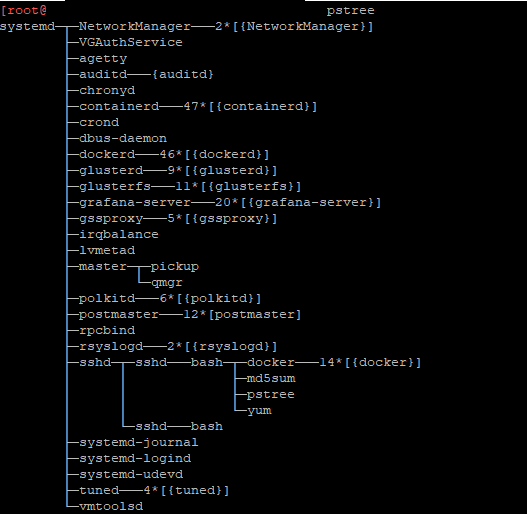Click the glusterfs process name
Screen dimensions: 527x514
click(x=115, y=186)
